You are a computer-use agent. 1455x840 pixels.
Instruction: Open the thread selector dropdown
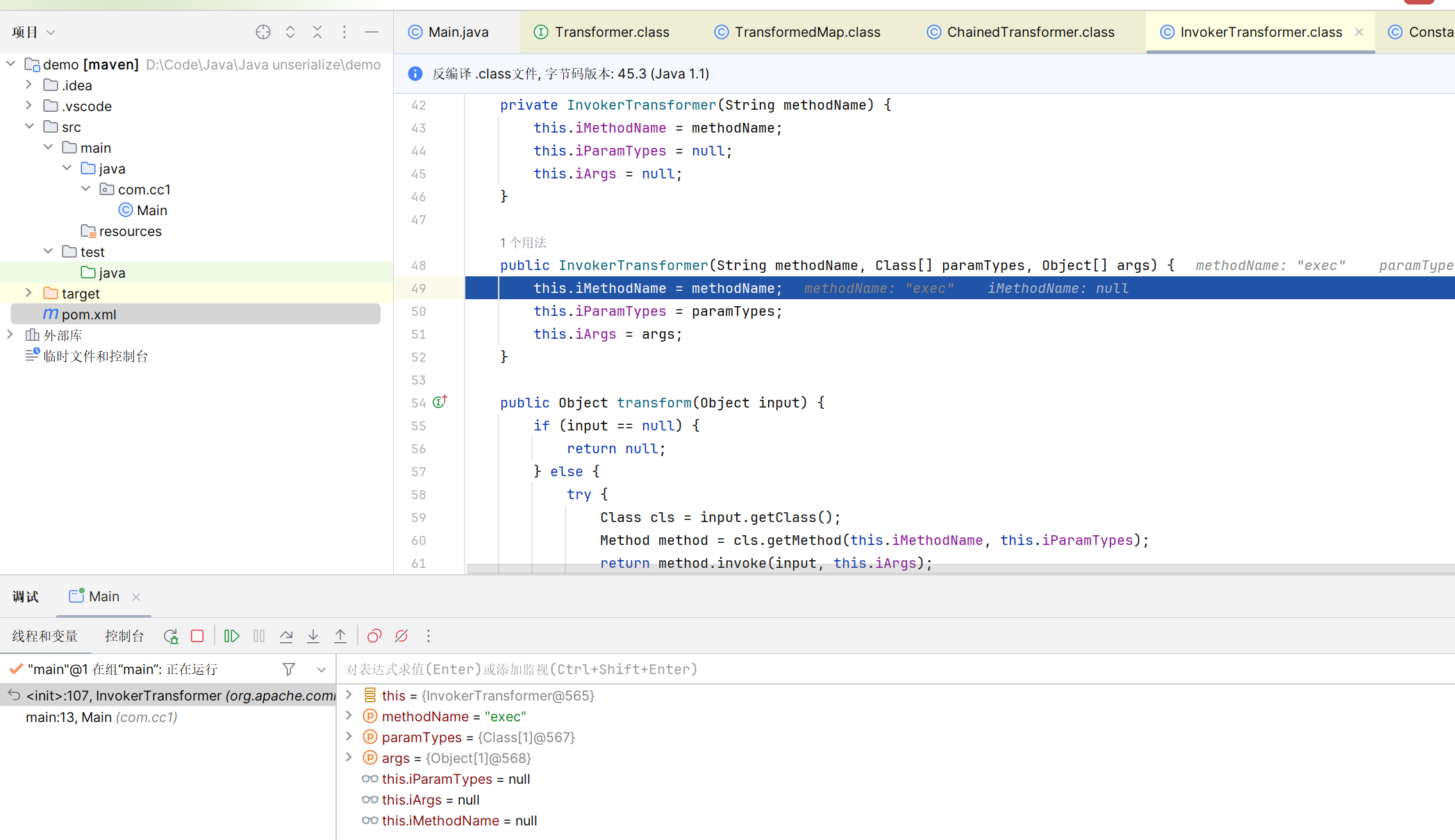point(322,670)
